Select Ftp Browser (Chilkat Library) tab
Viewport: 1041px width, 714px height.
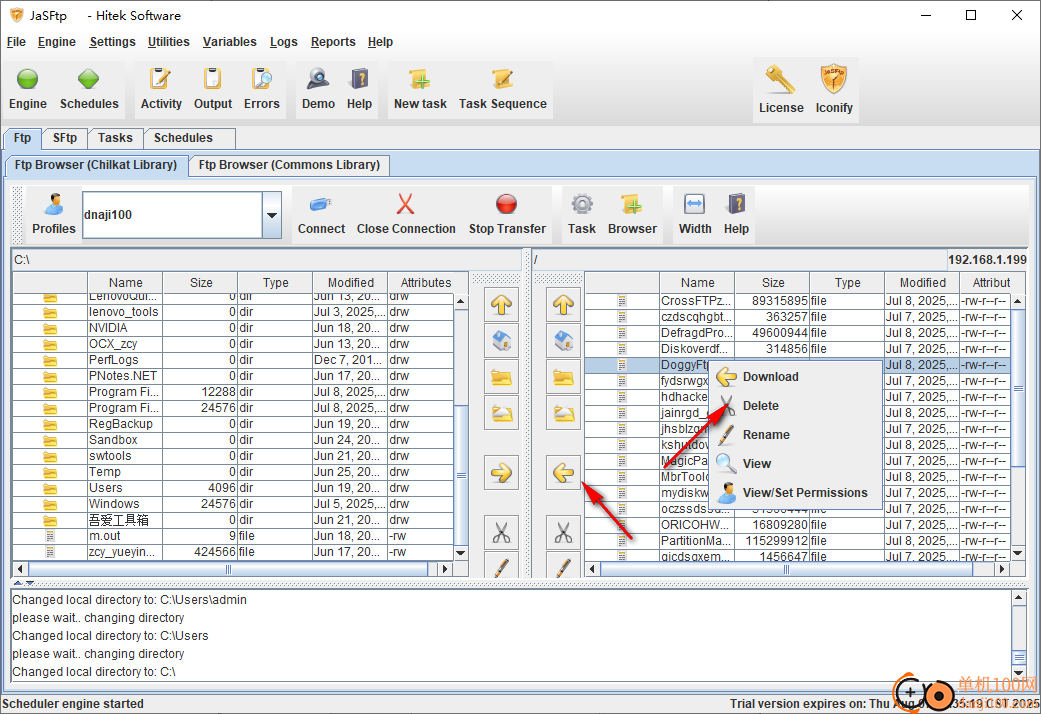click(x=96, y=165)
